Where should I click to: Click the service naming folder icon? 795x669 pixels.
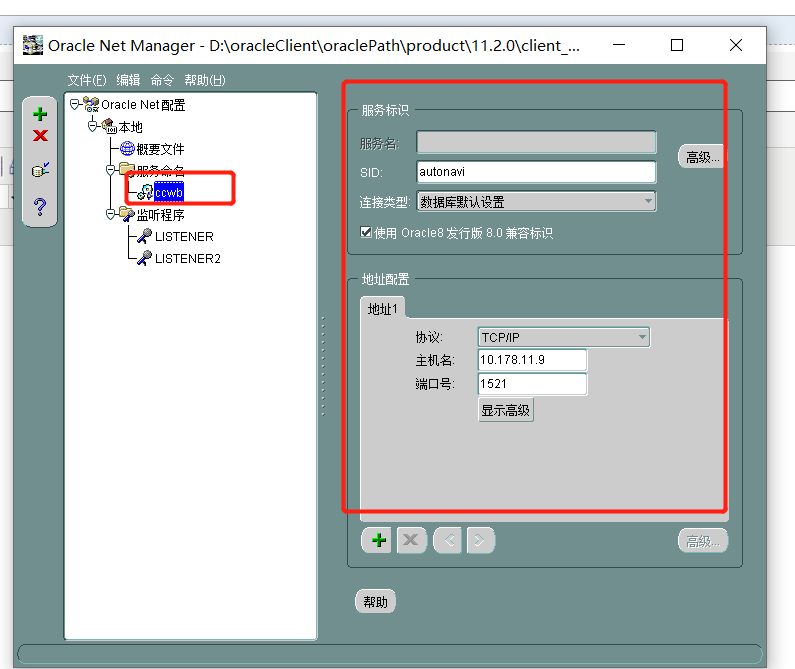pyautogui.click(x=127, y=170)
